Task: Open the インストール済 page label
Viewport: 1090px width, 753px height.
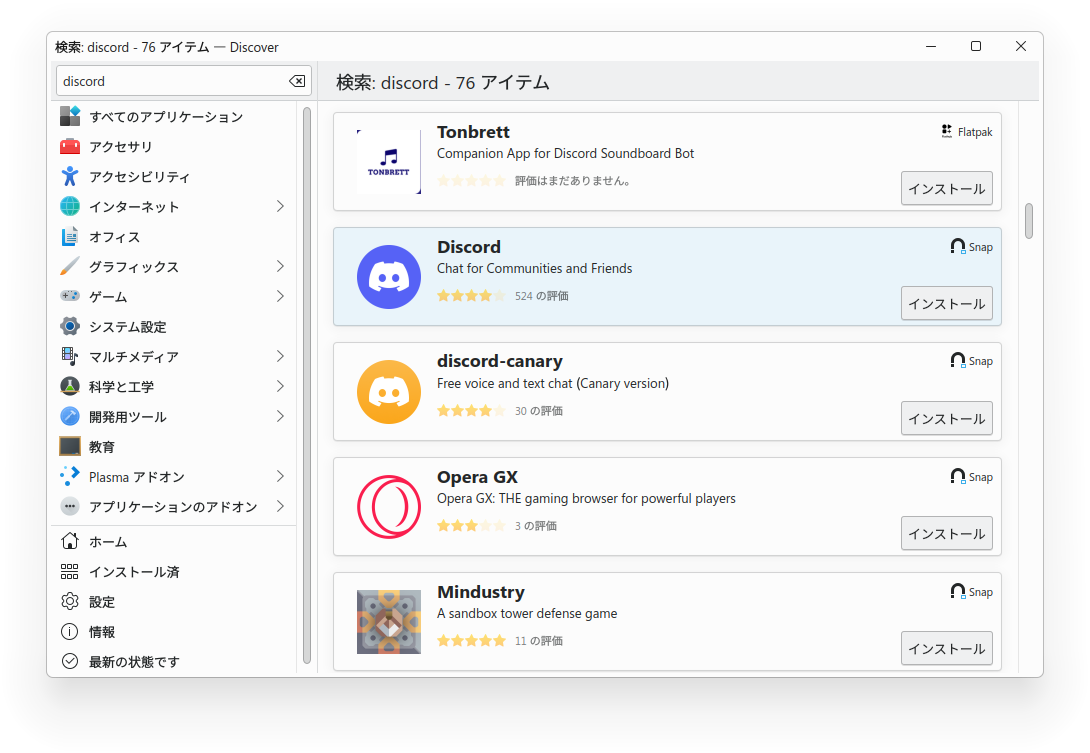Action: tap(134, 572)
